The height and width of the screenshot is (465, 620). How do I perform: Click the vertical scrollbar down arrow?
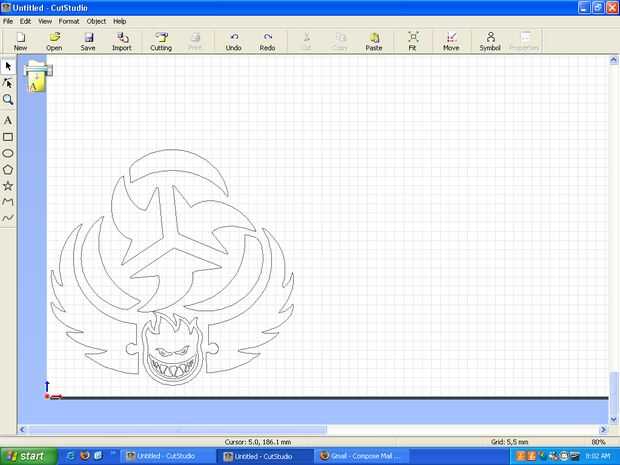pos(613,419)
